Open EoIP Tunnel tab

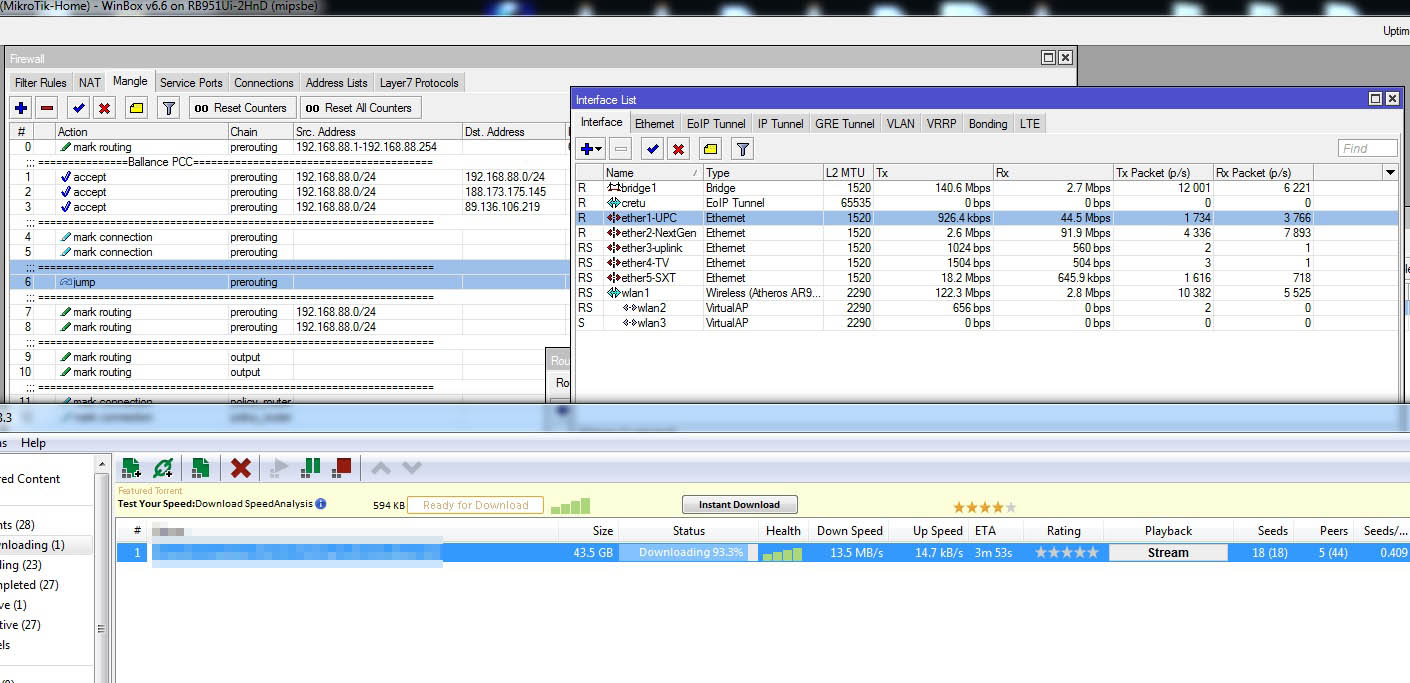click(x=716, y=124)
